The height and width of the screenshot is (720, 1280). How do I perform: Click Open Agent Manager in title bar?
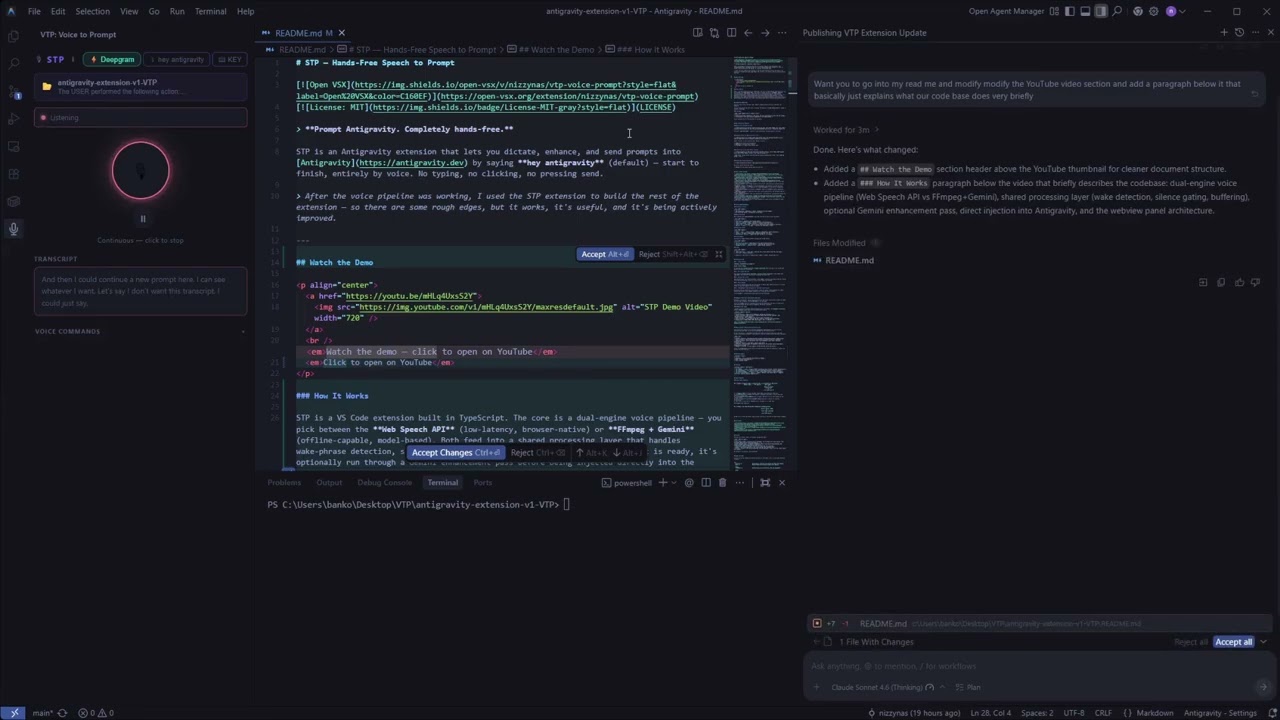point(1006,11)
